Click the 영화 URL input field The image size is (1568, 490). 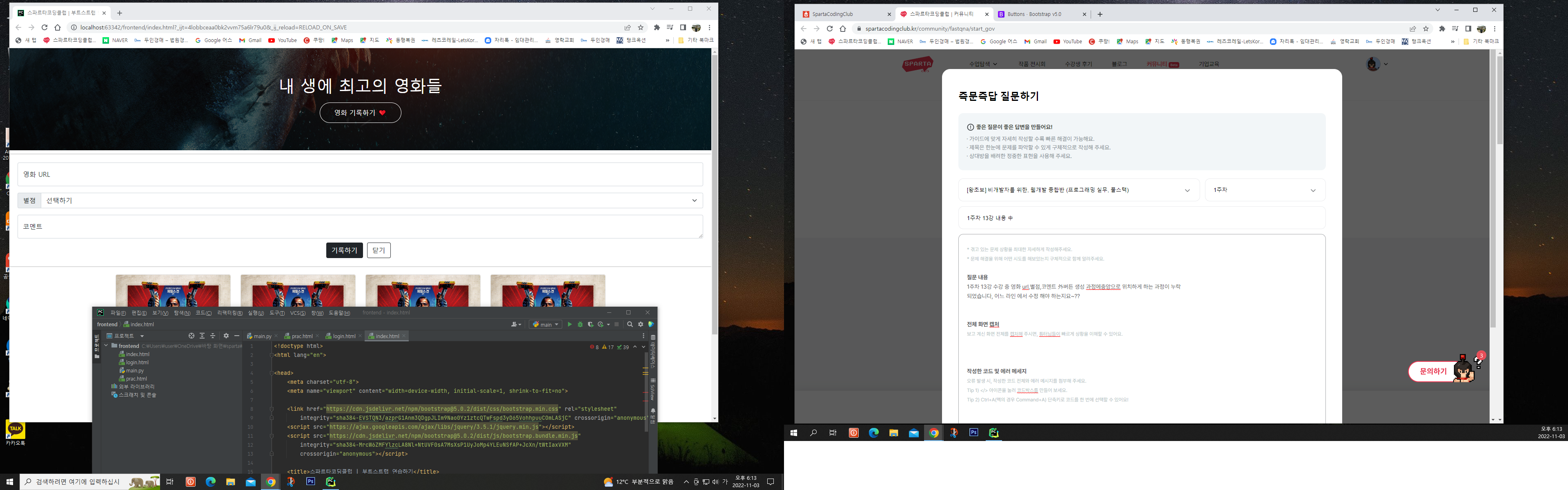pos(360,174)
